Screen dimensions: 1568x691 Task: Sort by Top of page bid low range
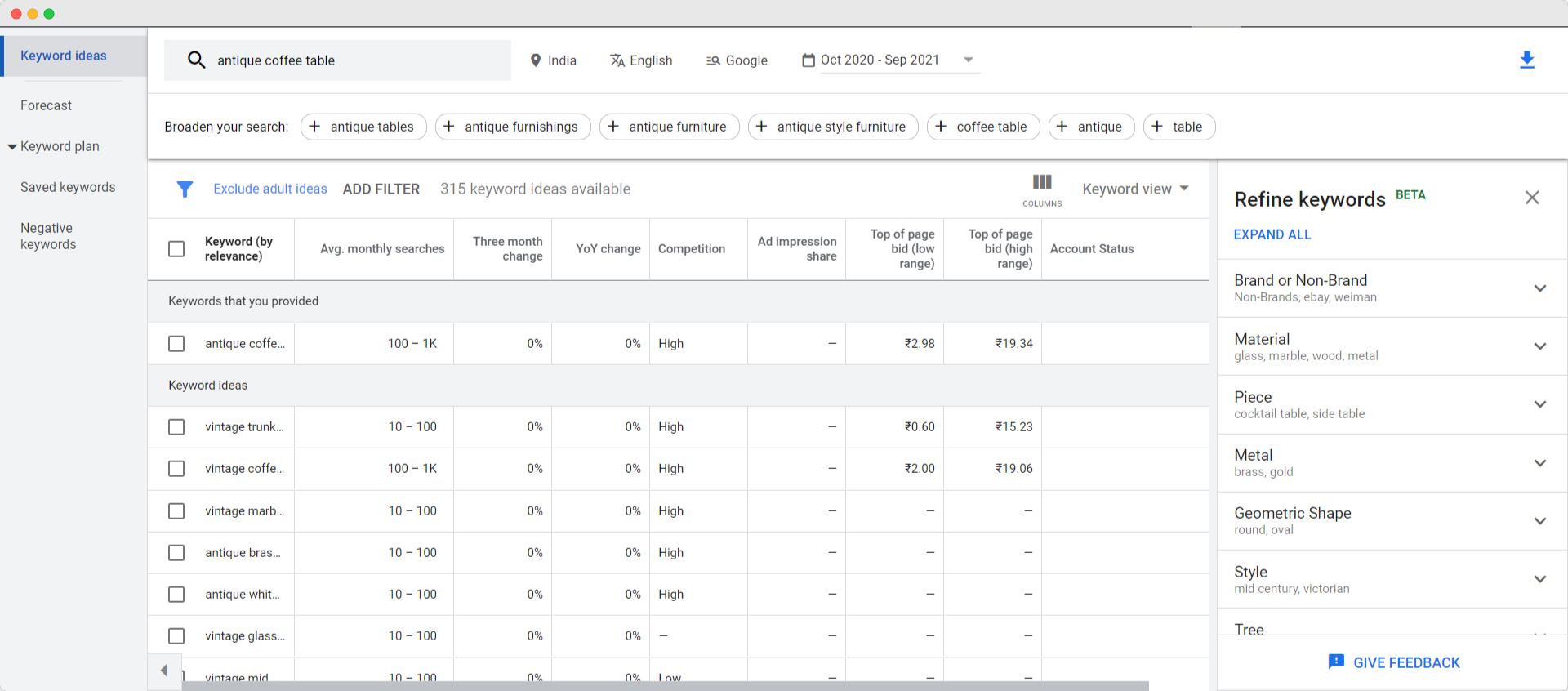[x=902, y=249]
